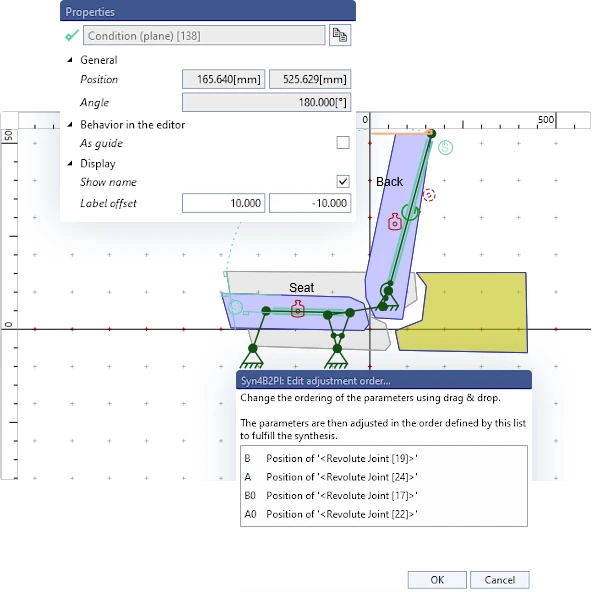Image resolution: width=592 pixels, height=592 pixels.
Task: Click the Seat label in the canvas
Action: click(x=301, y=288)
